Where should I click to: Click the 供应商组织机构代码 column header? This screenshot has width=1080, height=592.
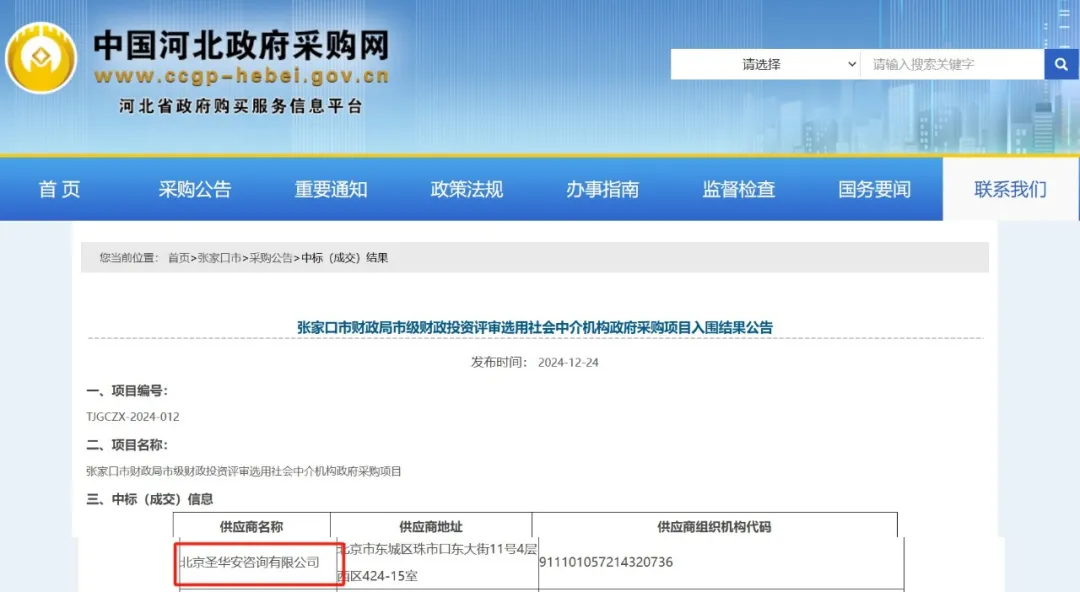point(714,527)
